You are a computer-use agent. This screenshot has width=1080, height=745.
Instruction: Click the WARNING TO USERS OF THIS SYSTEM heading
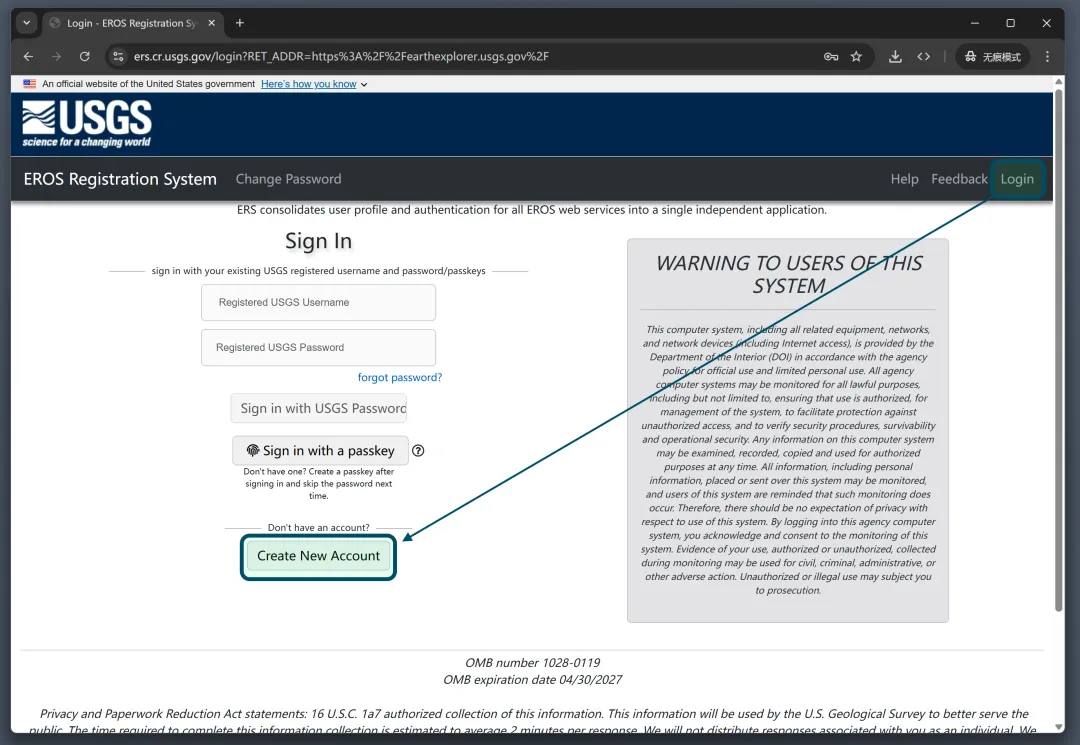[788, 274]
